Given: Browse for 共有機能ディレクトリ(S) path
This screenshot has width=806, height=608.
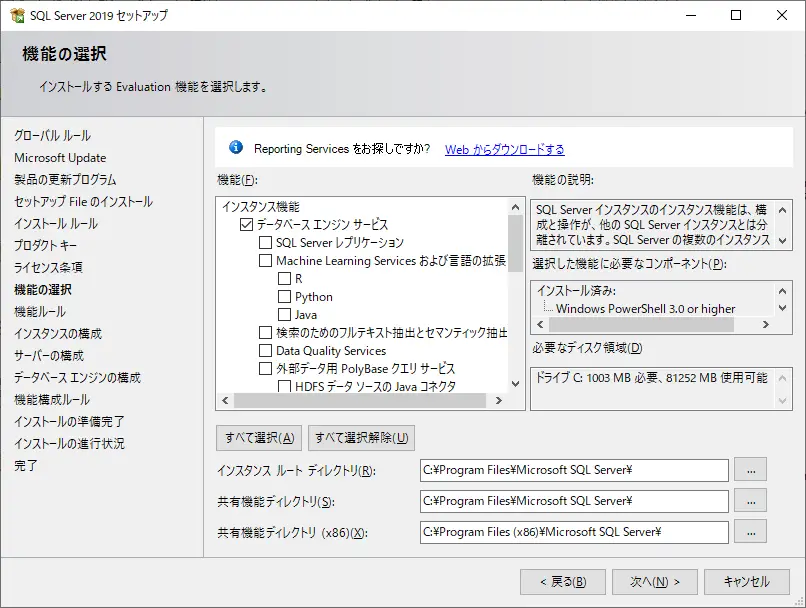Looking at the screenshot, I should [x=750, y=501].
